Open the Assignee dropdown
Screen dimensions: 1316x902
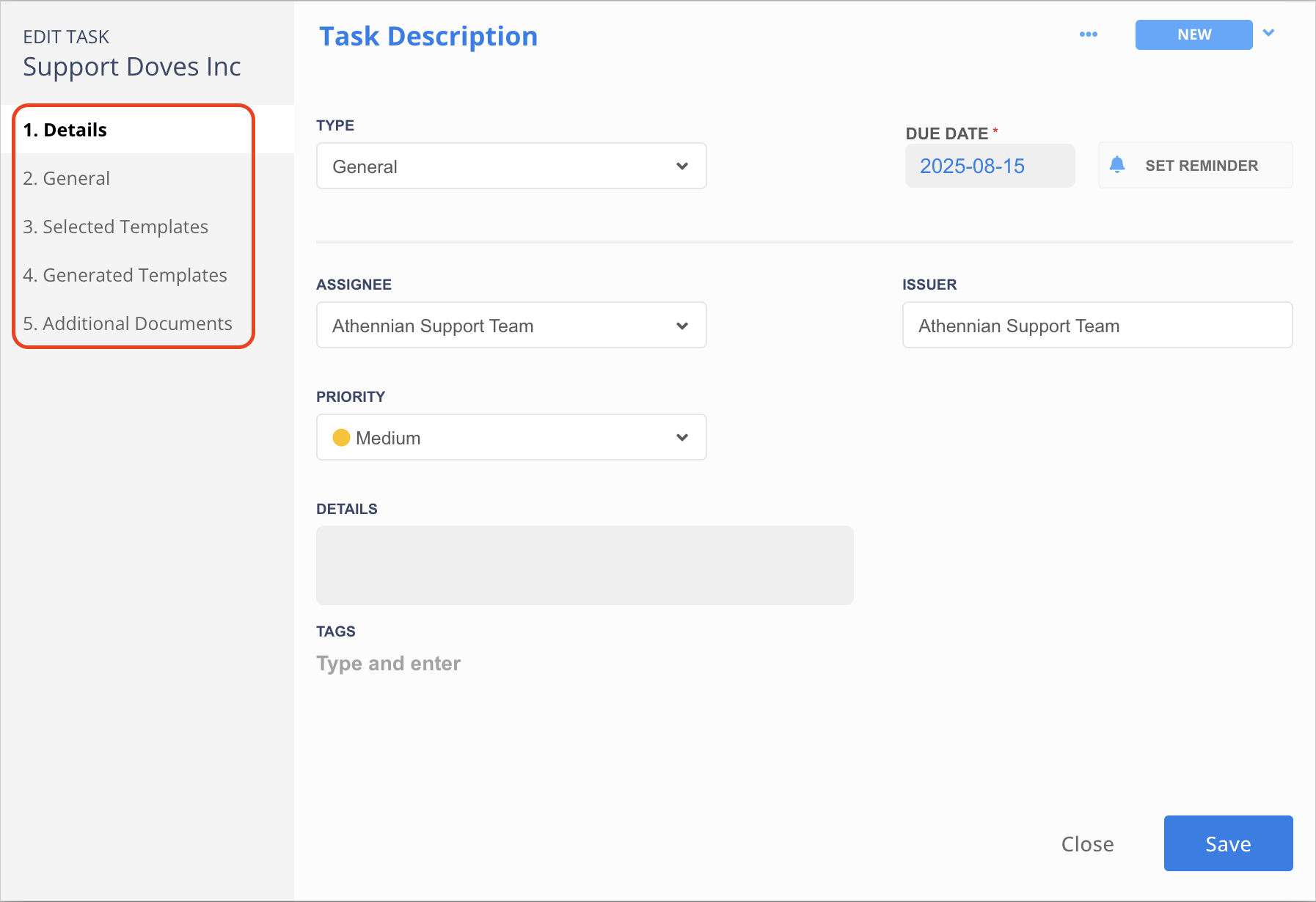coord(511,326)
